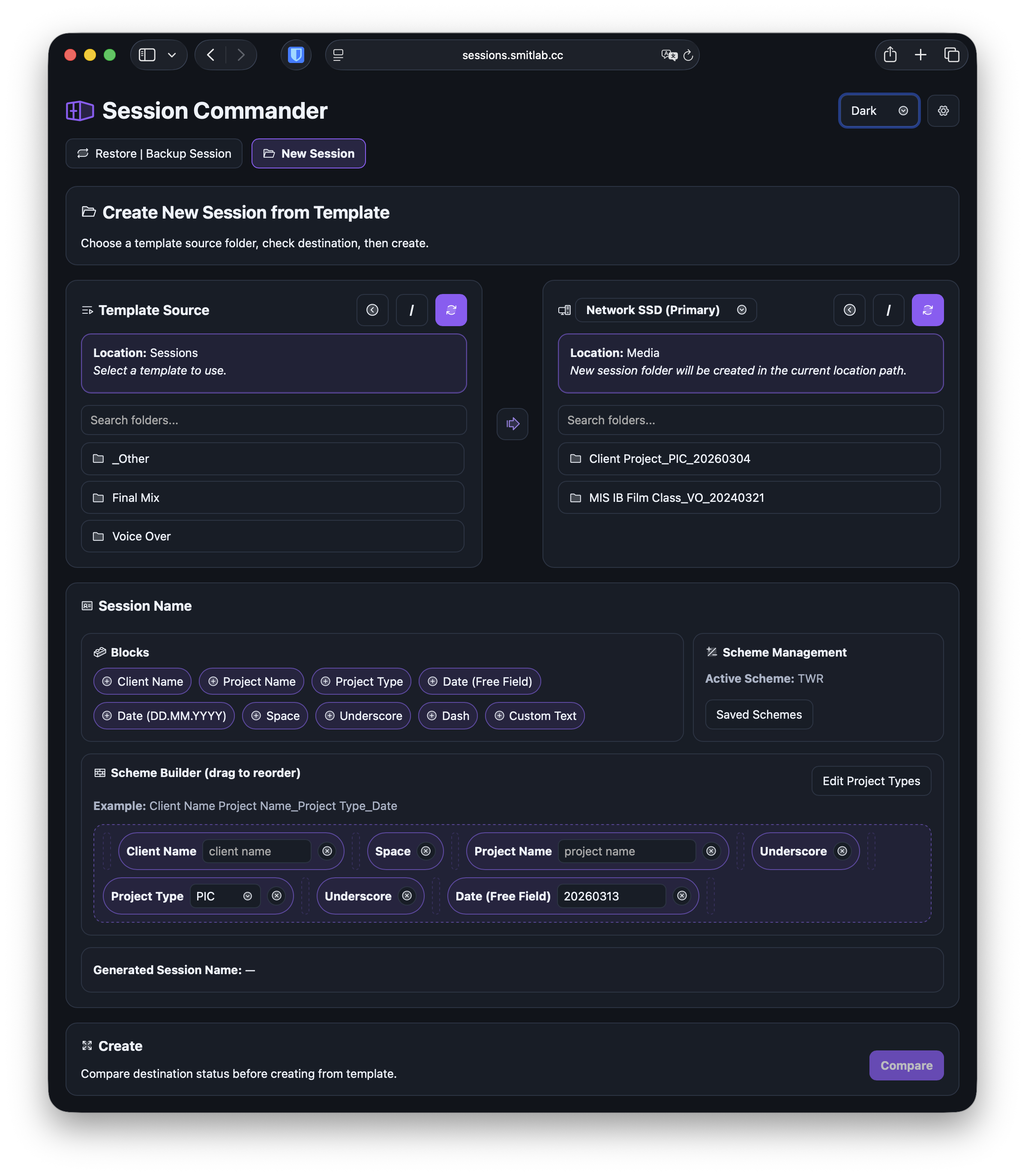Refresh the destination folder list
Screen dimensions: 1025x1176
pyautogui.click(x=928, y=310)
